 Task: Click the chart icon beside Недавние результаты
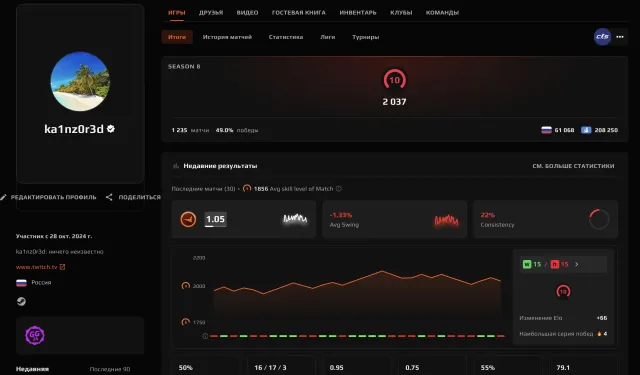click(x=176, y=166)
